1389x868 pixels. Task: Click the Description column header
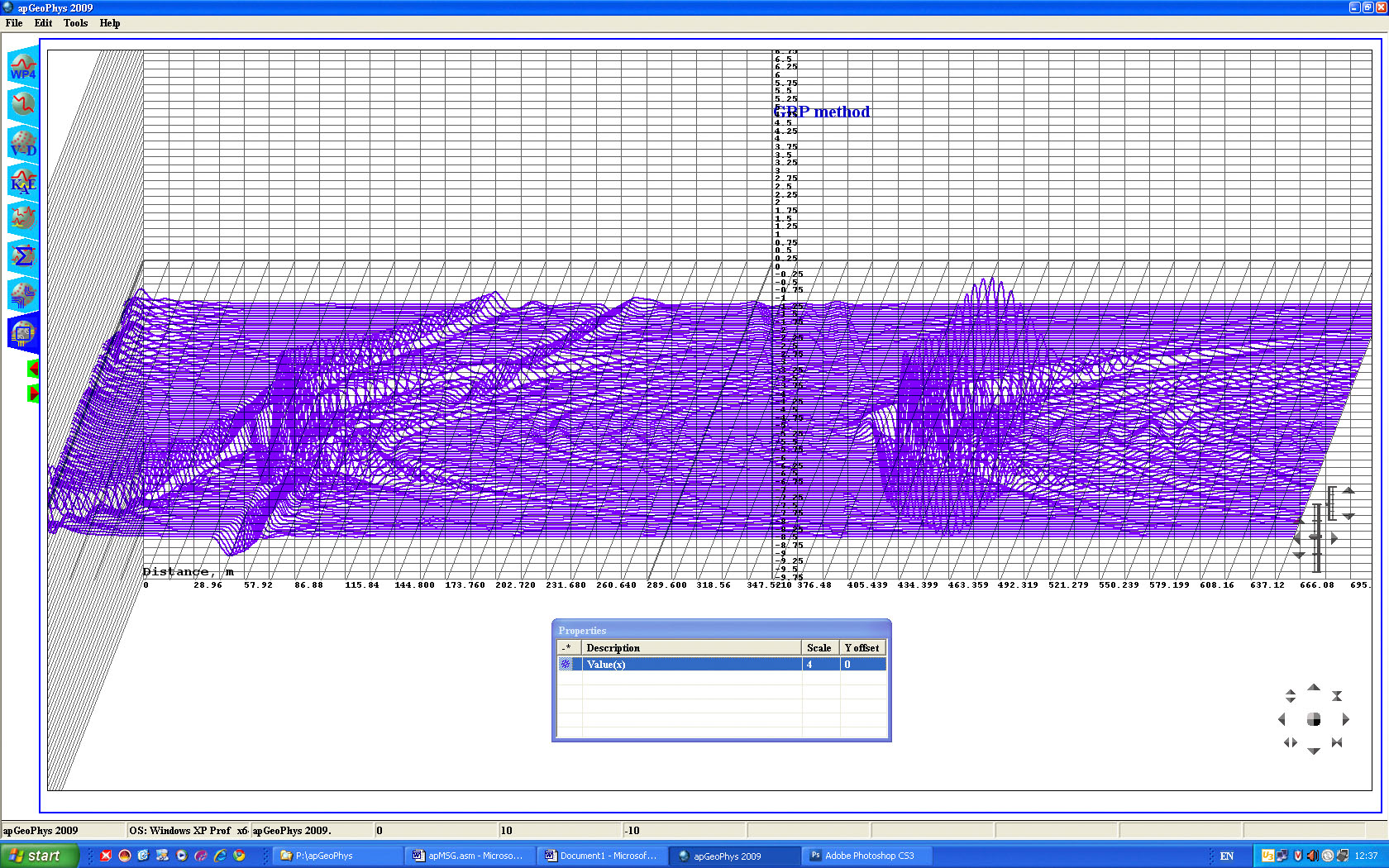pyautogui.click(x=691, y=648)
